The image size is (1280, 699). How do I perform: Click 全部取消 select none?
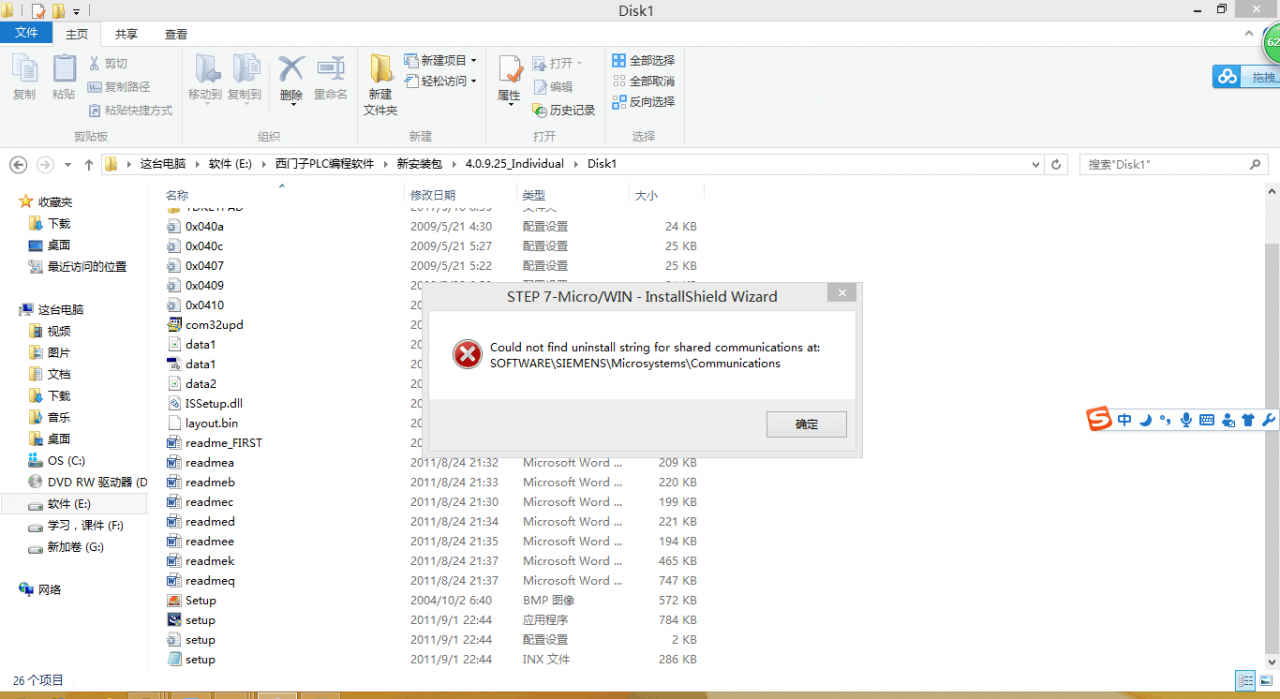(643, 81)
